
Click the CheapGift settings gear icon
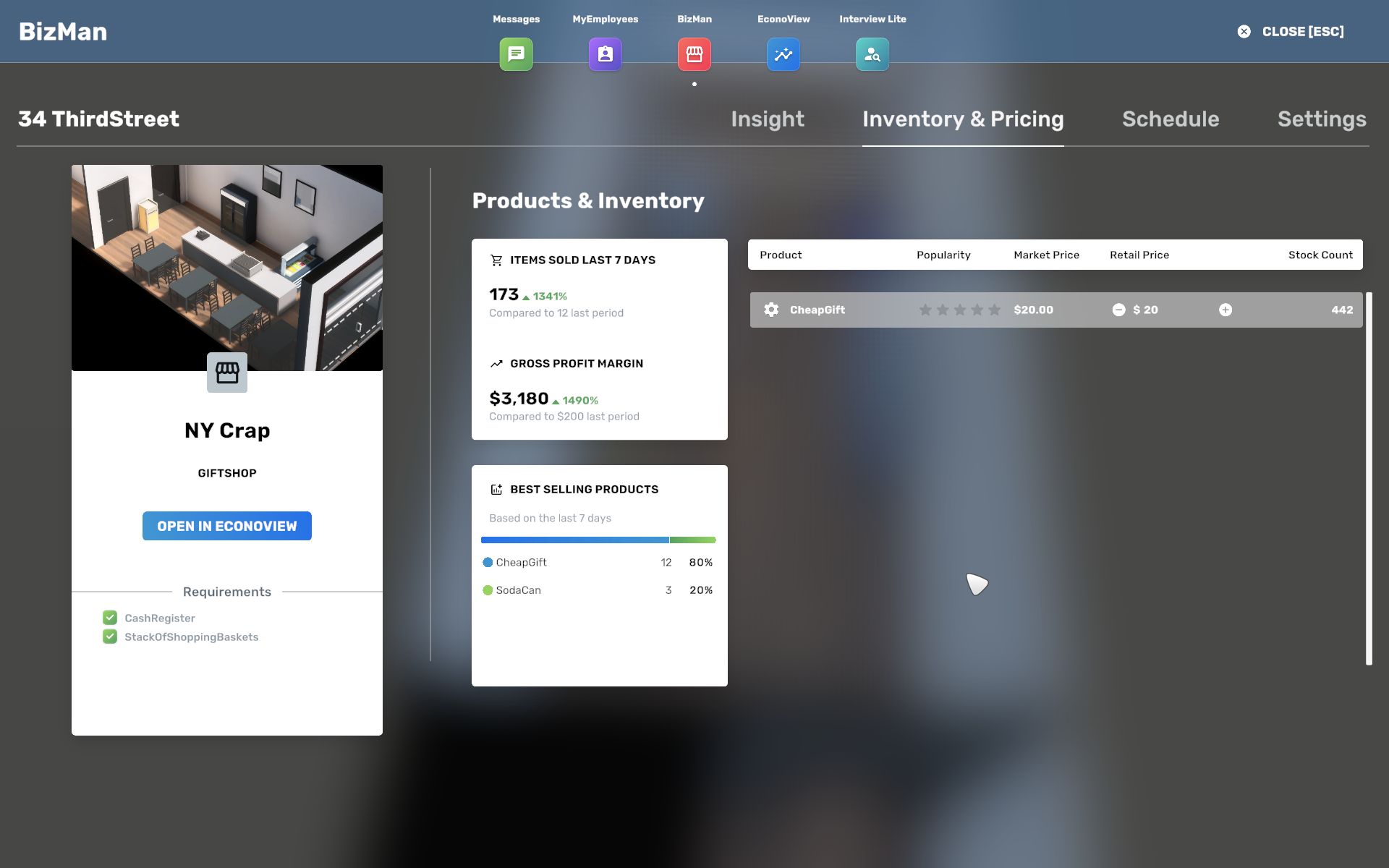771,310
